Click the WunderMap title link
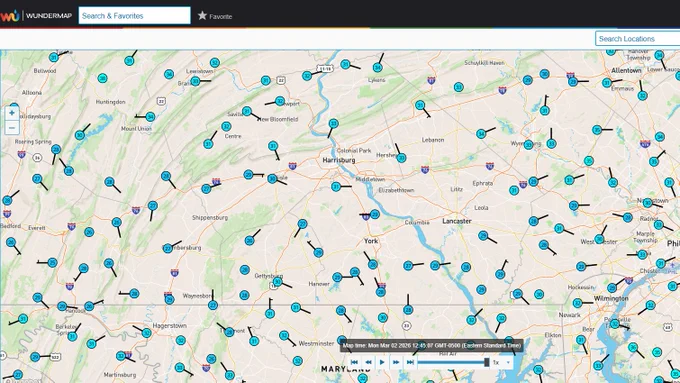The height and width of the screenshot is (383, 680). click(x=49, y=16)
